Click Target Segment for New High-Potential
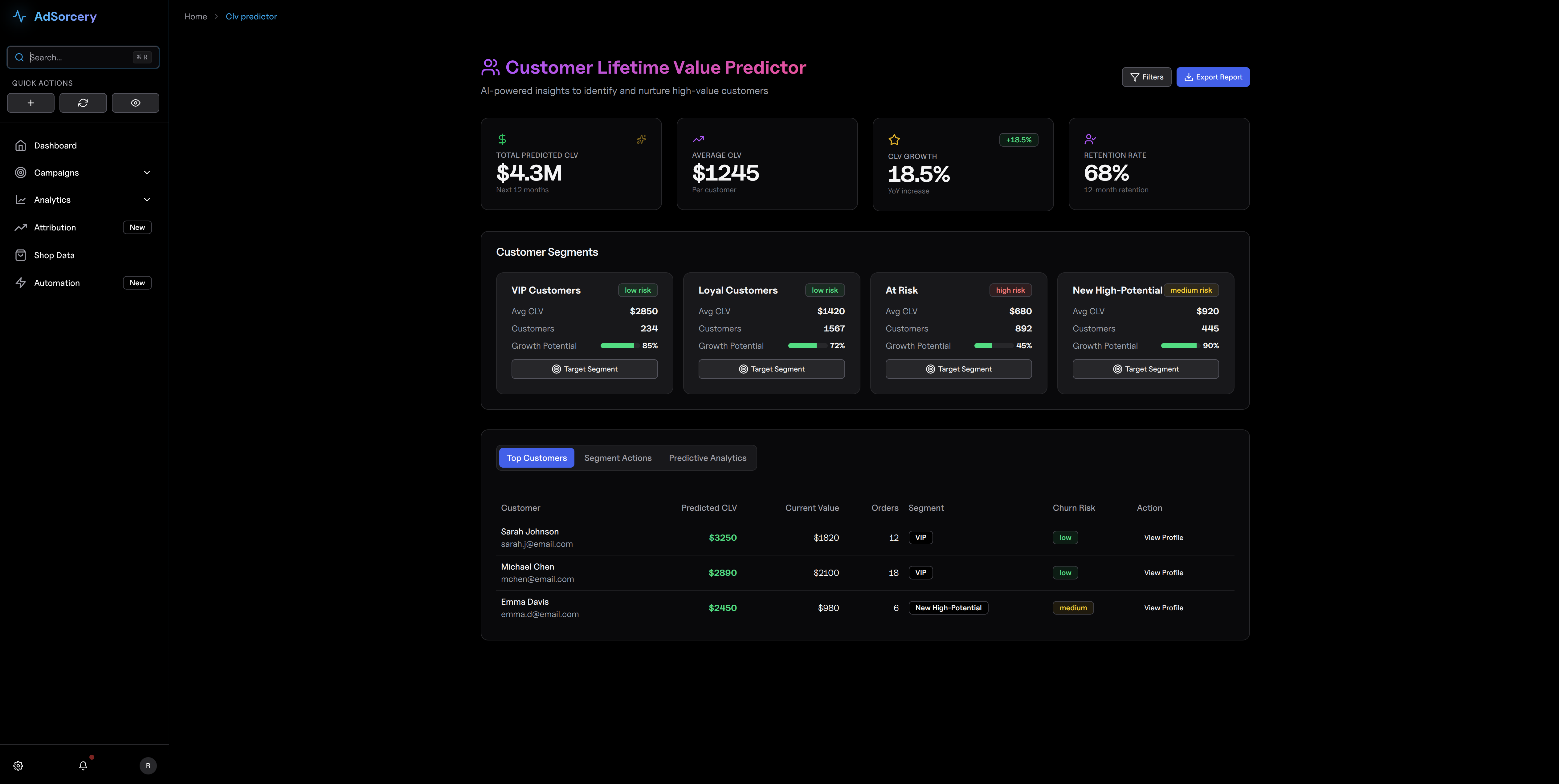The height and width of the screenshot is (784, 1559). tap(1146, 369)
